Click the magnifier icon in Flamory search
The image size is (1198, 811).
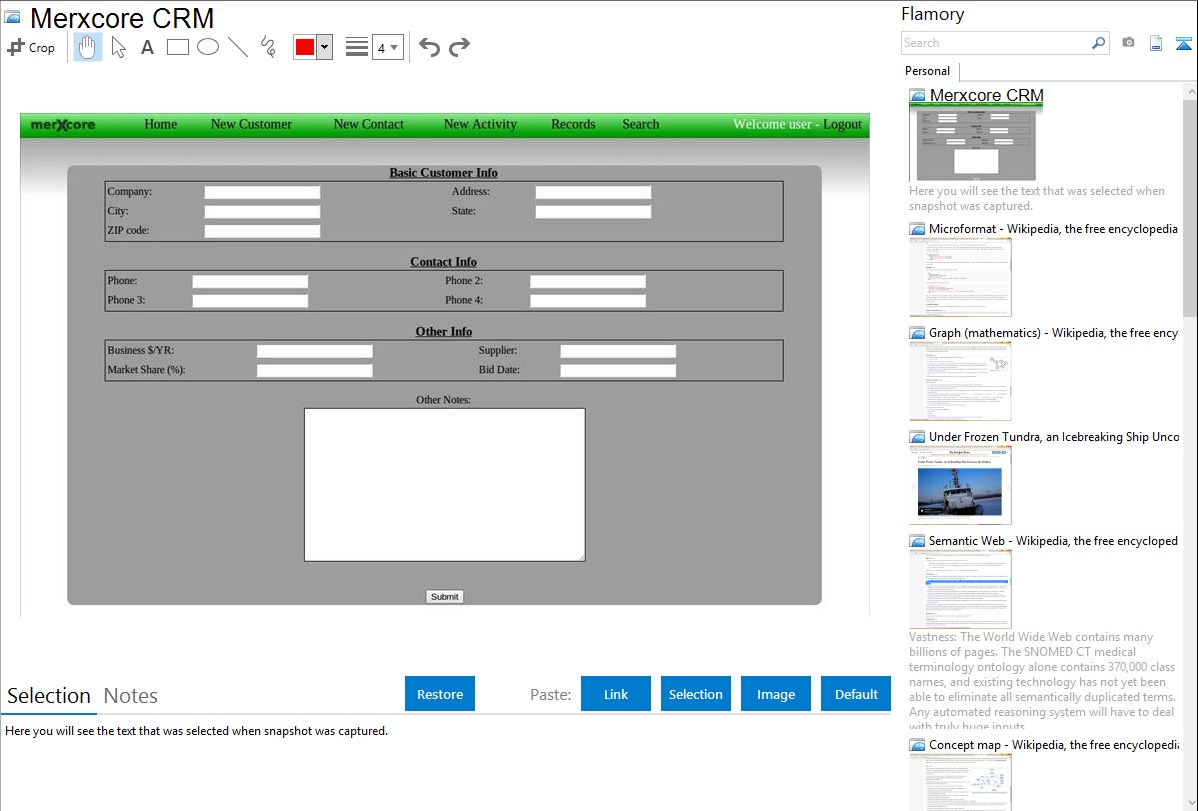(x=1099, y=43)
